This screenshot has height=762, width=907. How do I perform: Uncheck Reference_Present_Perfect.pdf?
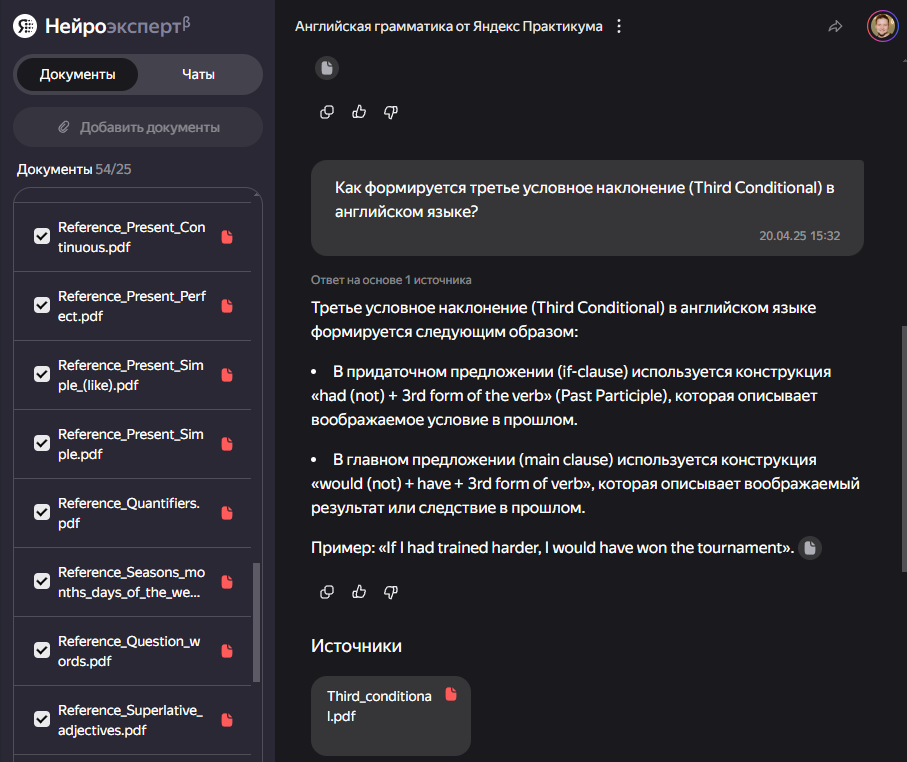pos(42,305)
